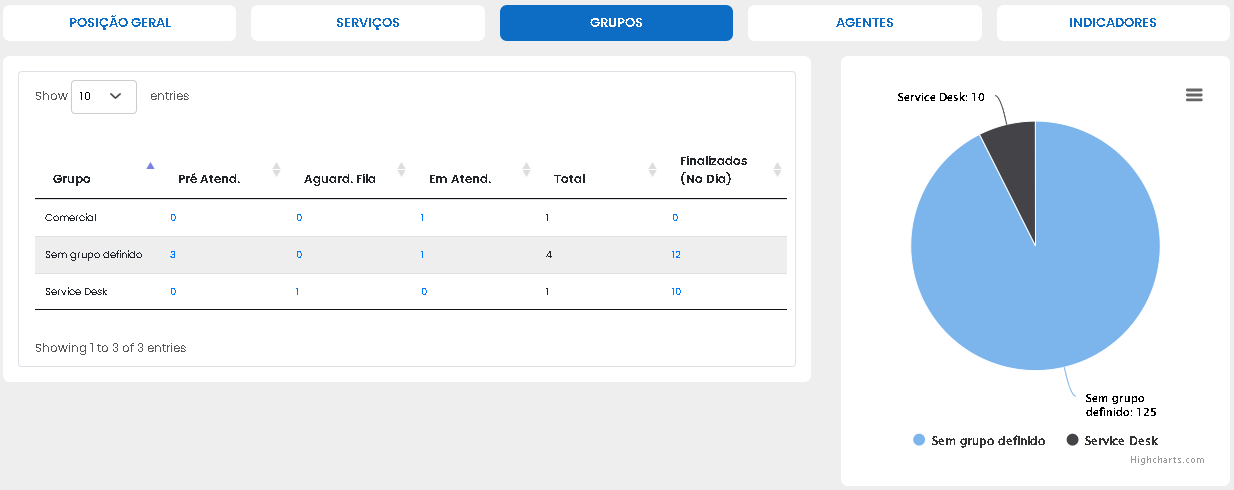This screenshot has width=1234, height=490.
Task: Open the Highcharts.com credit link
Action: (1167, 460)
